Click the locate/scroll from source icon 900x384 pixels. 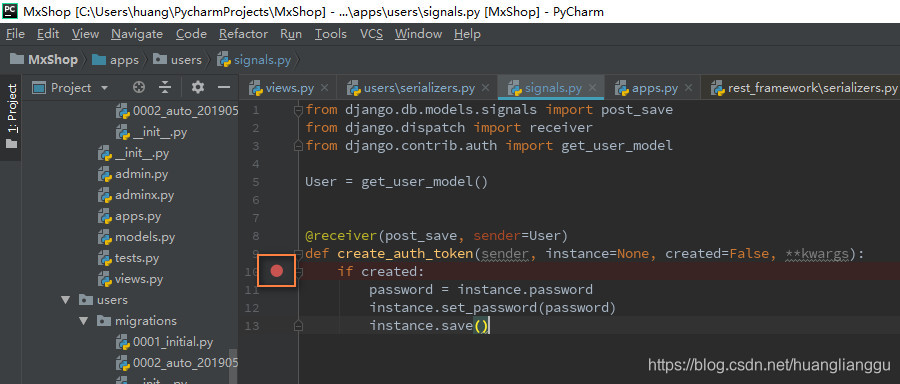coord(138,87)
